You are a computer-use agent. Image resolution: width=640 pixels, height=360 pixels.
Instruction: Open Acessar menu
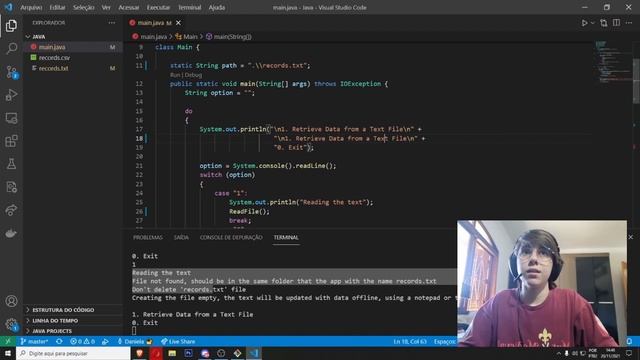coord(129,7)
